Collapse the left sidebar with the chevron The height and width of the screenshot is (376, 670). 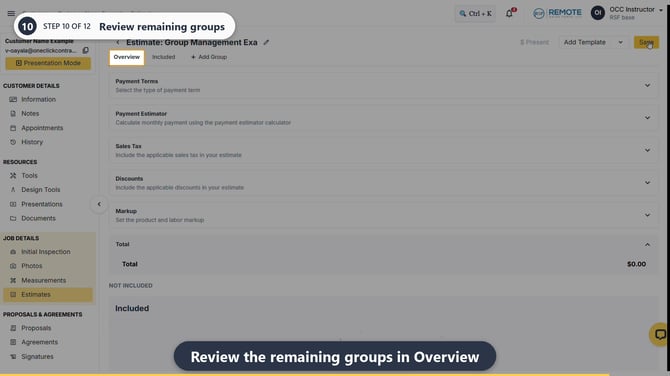pos(99,204)
